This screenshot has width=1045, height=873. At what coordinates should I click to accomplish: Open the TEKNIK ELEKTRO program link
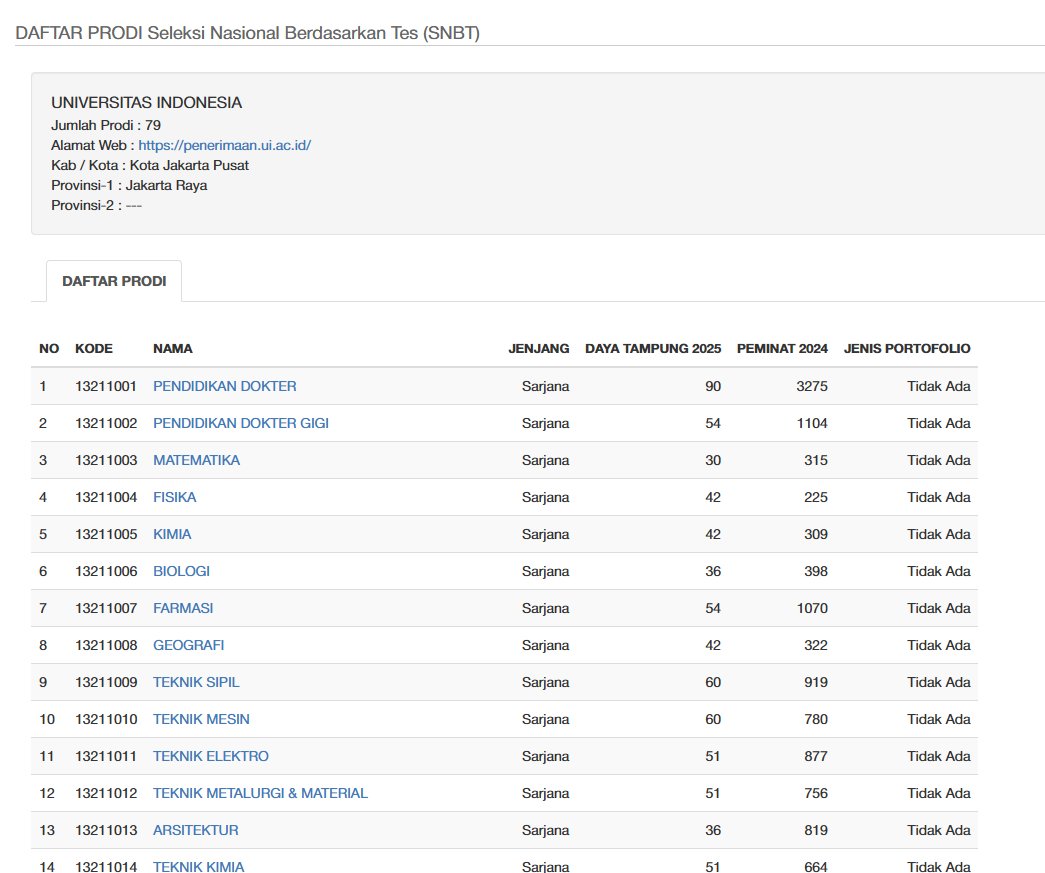tap(211, 756)
